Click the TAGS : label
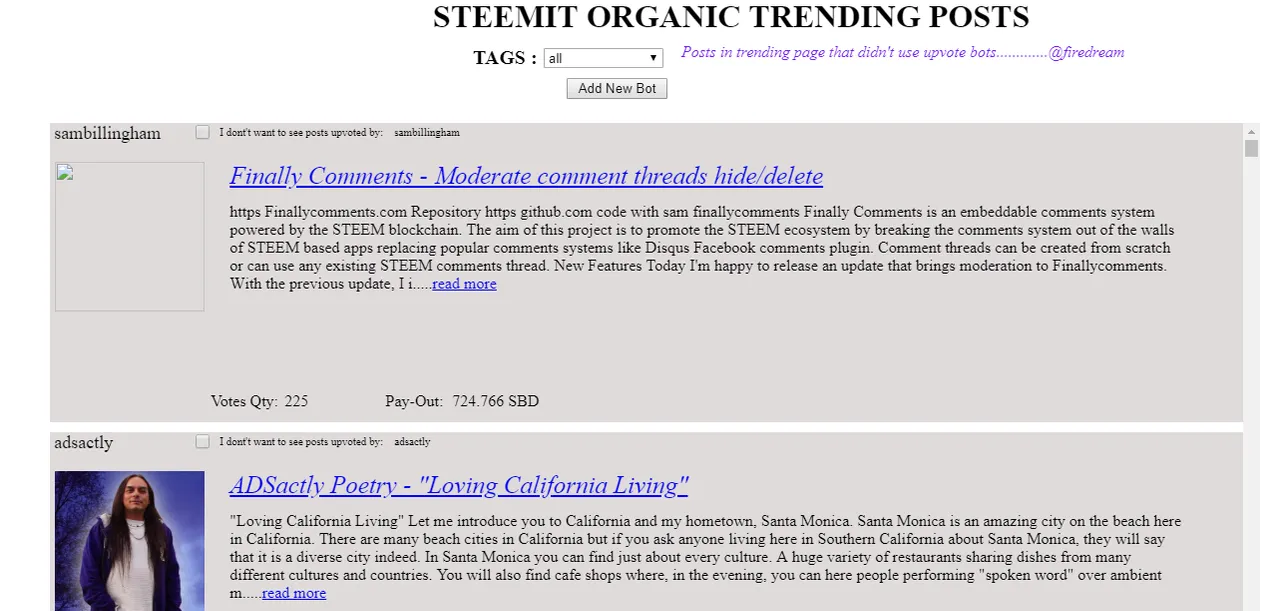Screen dimensions: 1280x611 pyautogui.click(x=505, y=58)
